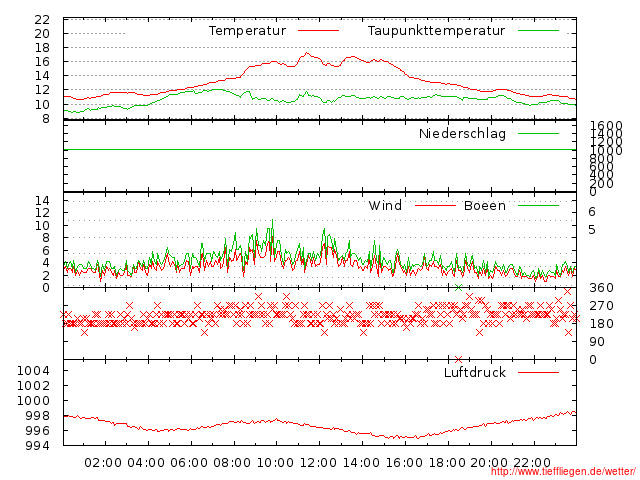Select the green Boeen legend line
Image resolution: width=640 pixels, height=480 pixels.
click(x=538, y=205)
